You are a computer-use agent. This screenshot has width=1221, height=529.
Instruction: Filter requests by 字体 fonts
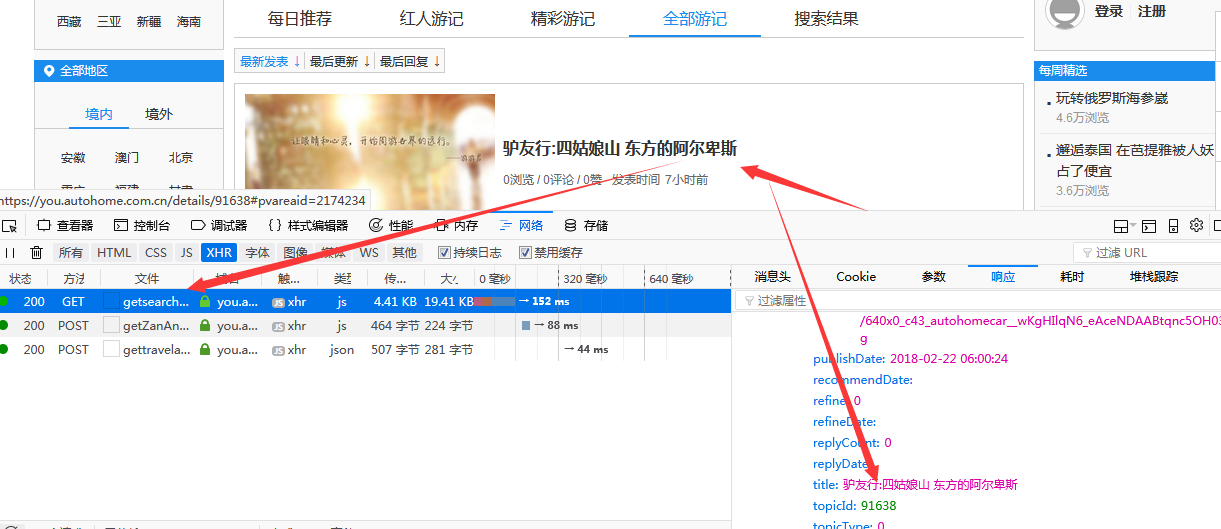tap(257, 253)
